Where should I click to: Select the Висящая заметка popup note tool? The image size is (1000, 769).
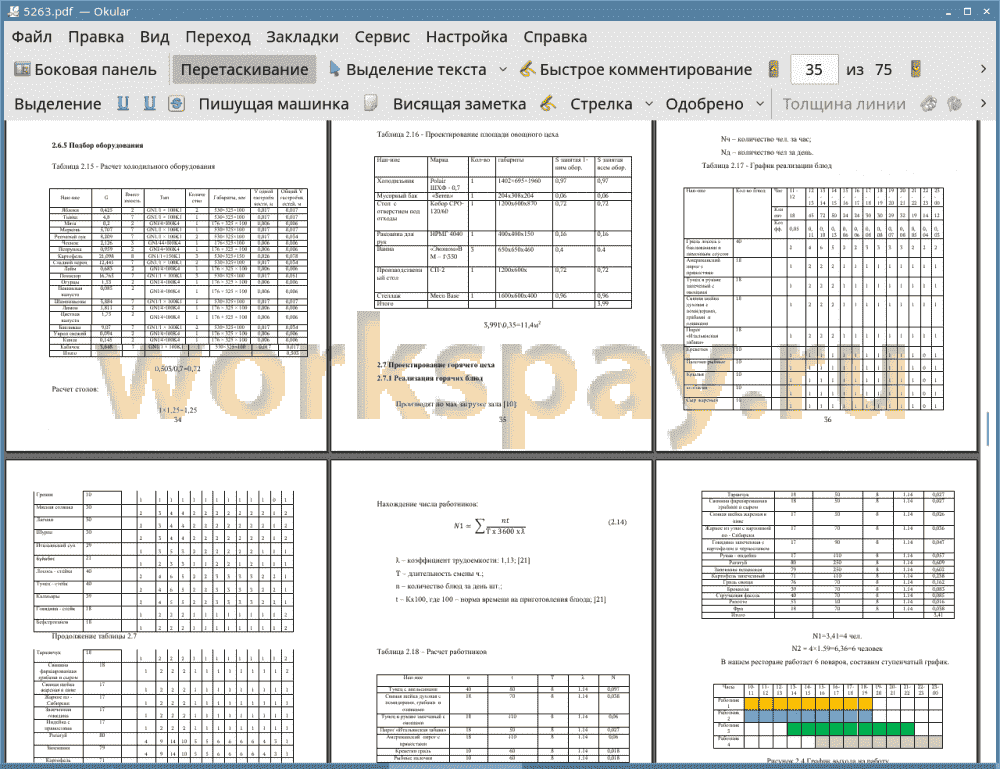click(x=459, y=104)
